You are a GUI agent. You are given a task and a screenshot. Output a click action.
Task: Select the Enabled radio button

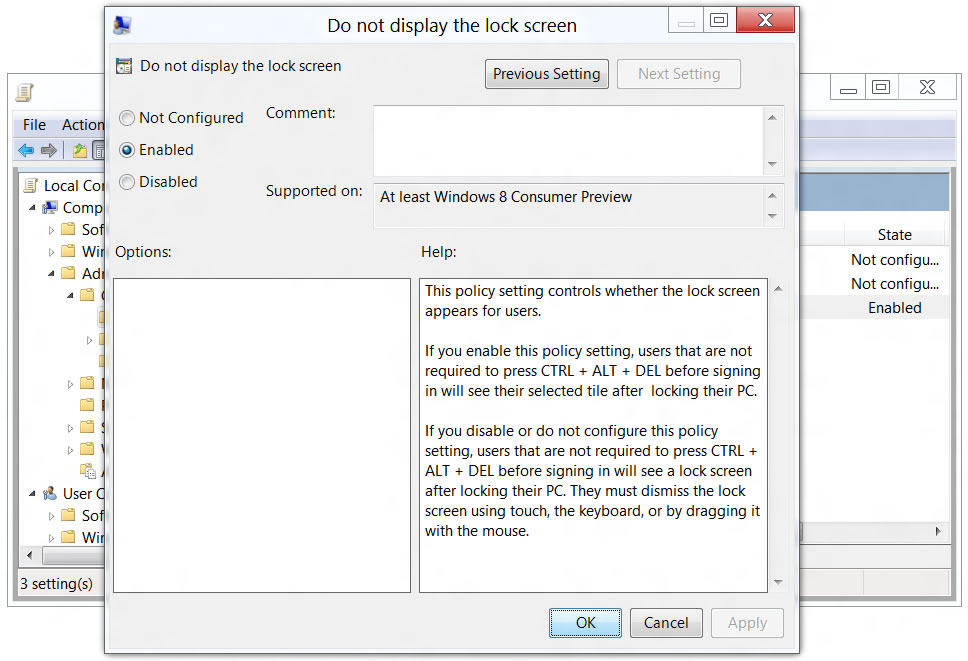[127, 150]
